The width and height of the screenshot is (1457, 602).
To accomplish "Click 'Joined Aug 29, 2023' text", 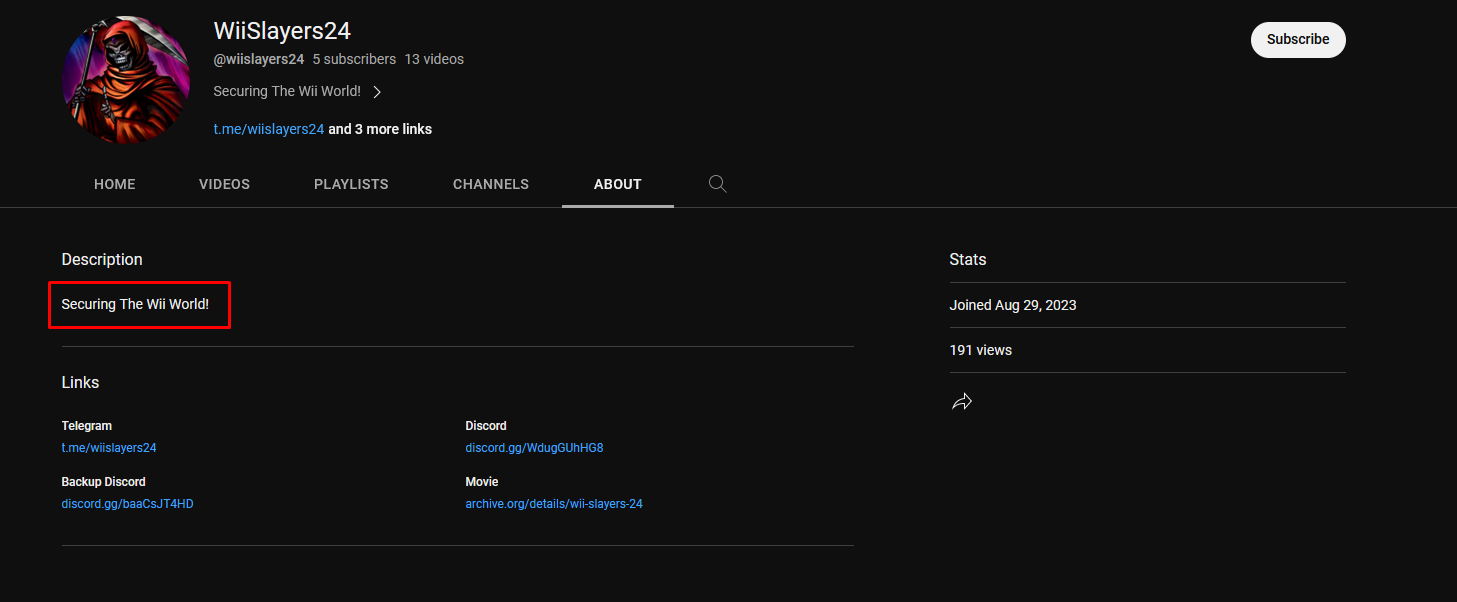I will pyautogui.click(x=1013, y=305).
